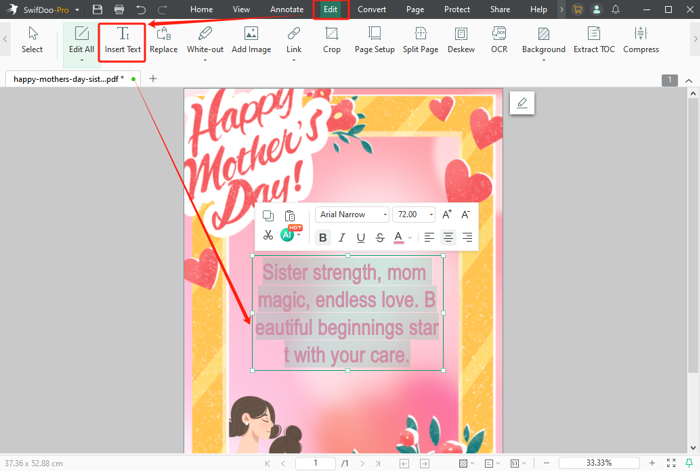
Task: Toggle strikethrough formatting
Action: [379, 238]
